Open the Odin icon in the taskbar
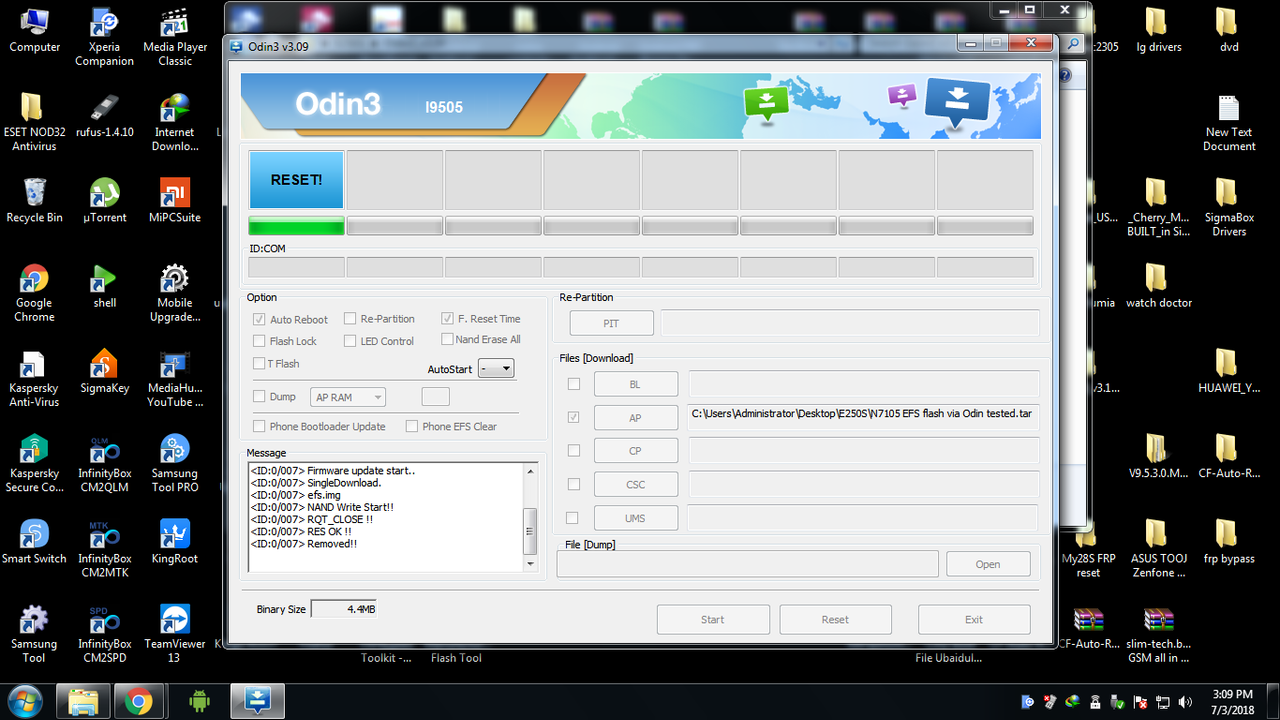This screenshot has height=720, width=1280. (257, 700)
